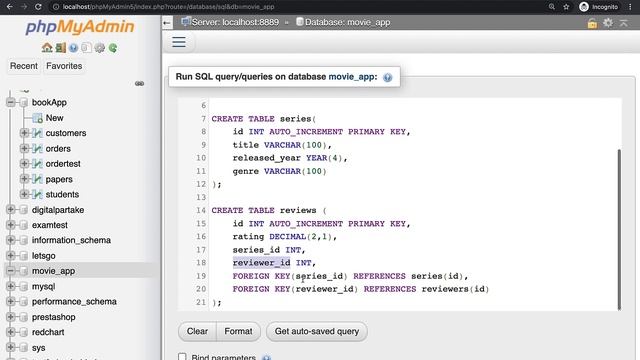Click the log out door icon
This screenshot has width=640, height=360.
pyautogui.click(x=60, y=48)
